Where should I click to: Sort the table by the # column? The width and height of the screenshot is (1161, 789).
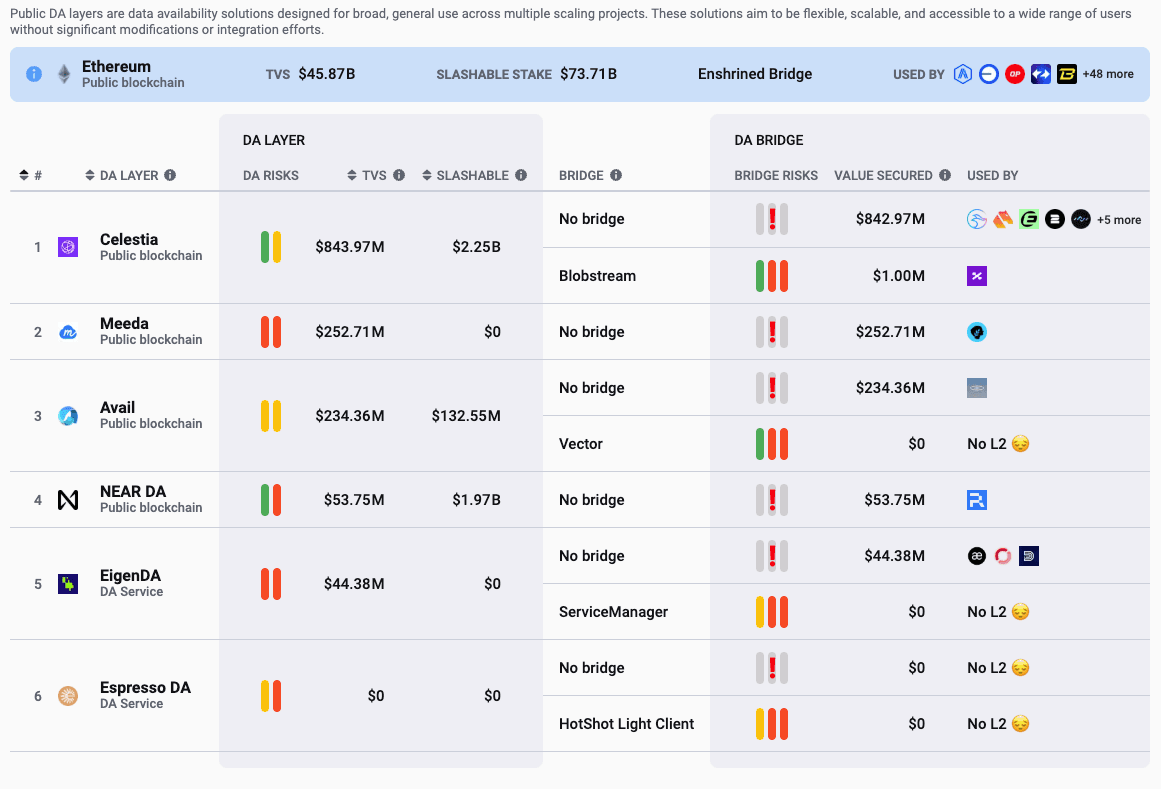click(30, 175)
